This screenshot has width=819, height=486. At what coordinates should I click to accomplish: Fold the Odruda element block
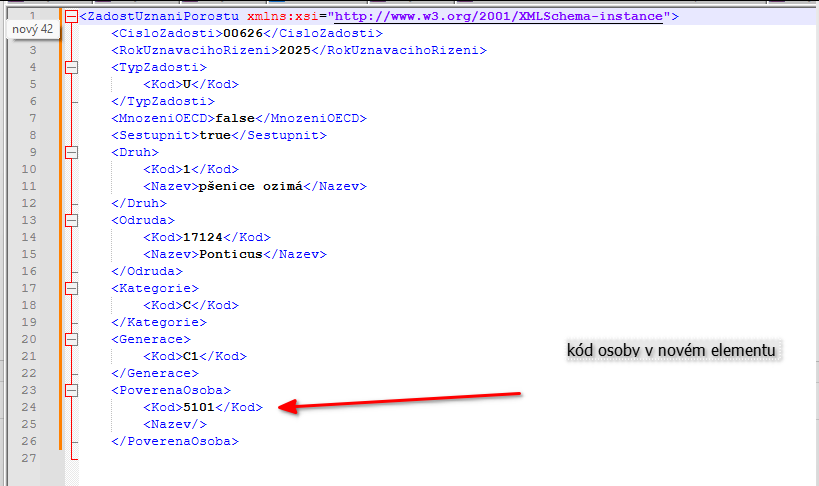point(70,220)
